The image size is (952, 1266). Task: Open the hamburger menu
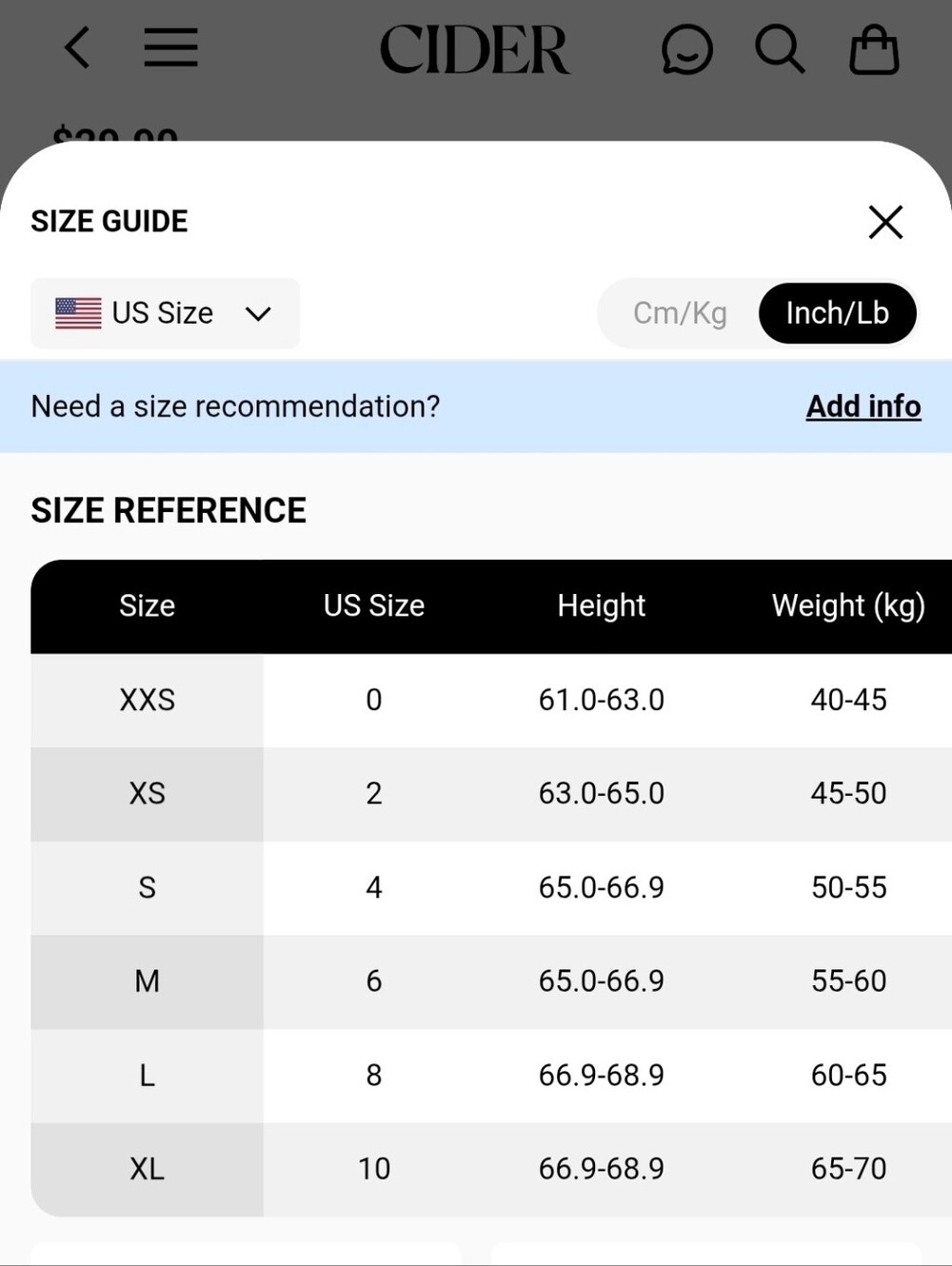click(171, 48)
